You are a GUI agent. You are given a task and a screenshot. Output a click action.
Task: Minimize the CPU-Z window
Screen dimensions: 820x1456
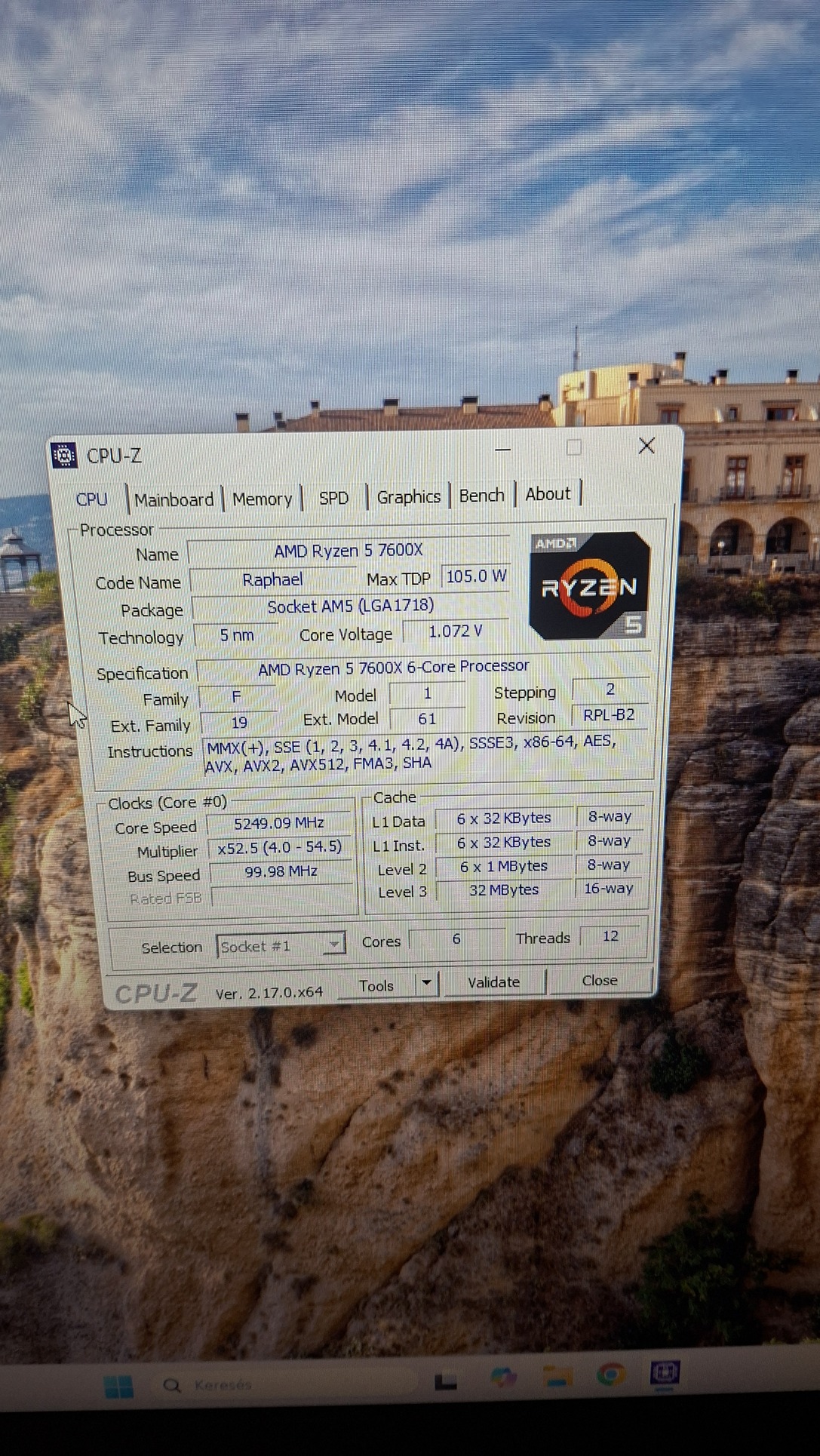(503, 449)
